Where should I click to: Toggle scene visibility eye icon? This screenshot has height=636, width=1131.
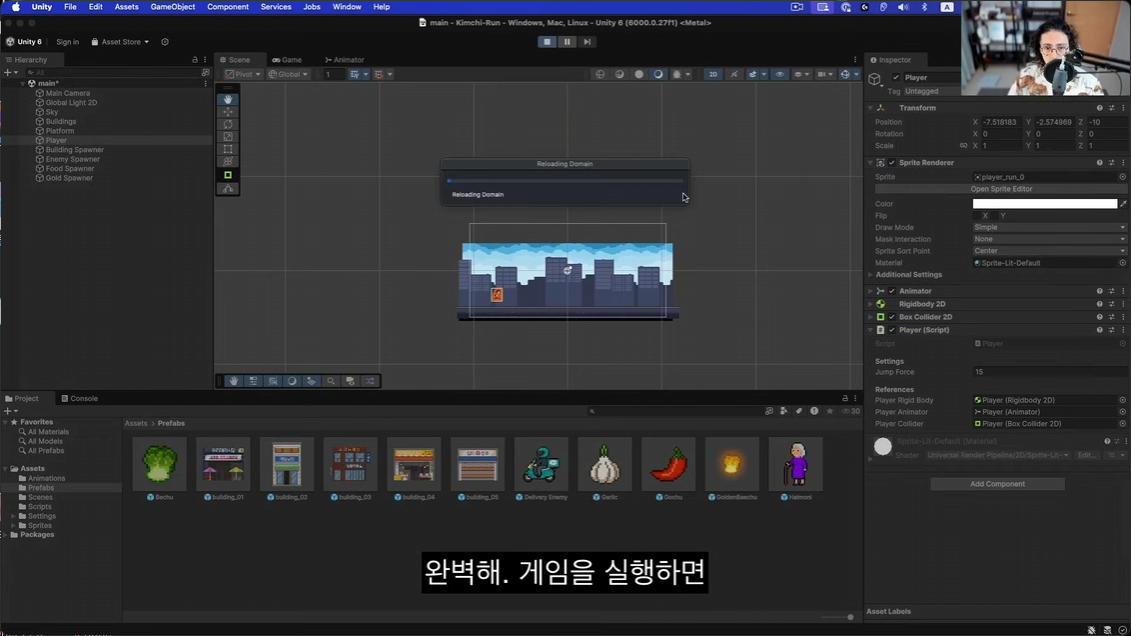[x=780, y=74]
